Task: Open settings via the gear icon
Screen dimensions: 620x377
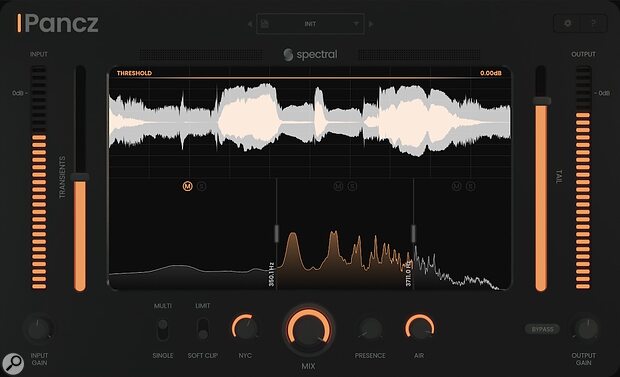Action: pos(567,23)
